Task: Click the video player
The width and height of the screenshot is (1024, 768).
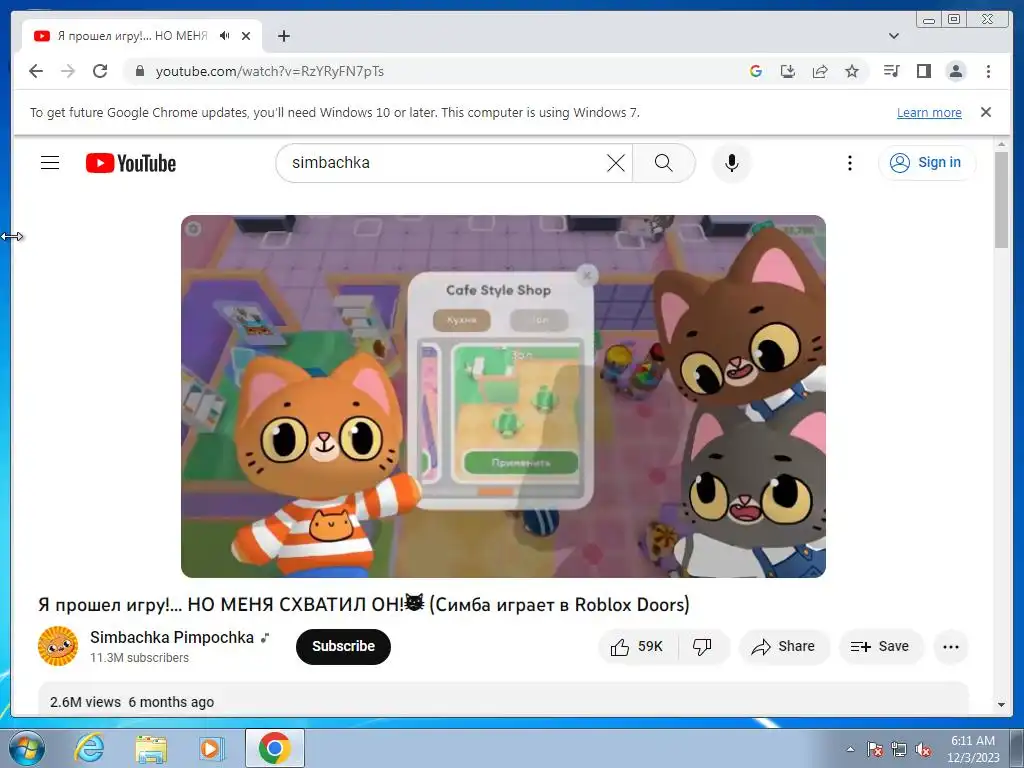Action: (x=504, y=396)
